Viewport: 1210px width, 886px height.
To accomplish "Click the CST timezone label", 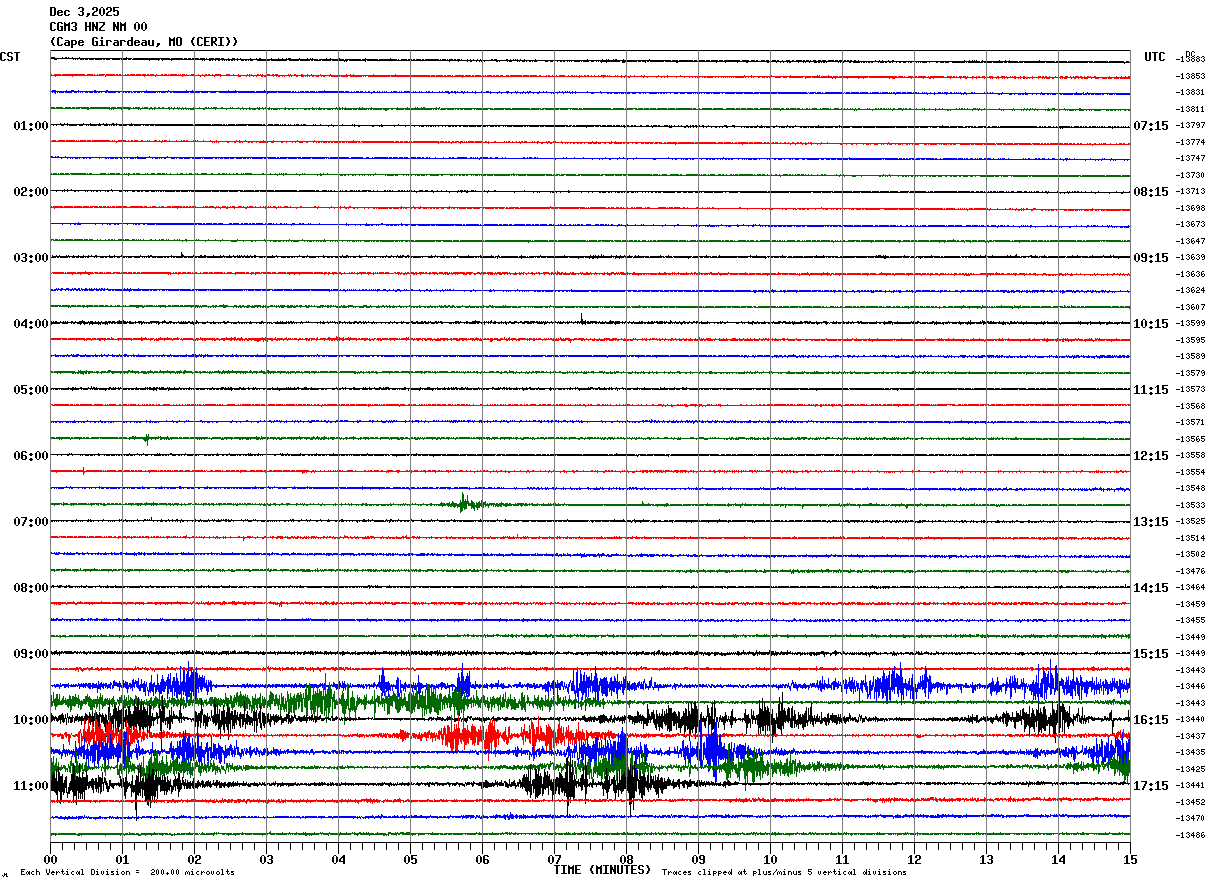I will (x=10, y=57).
